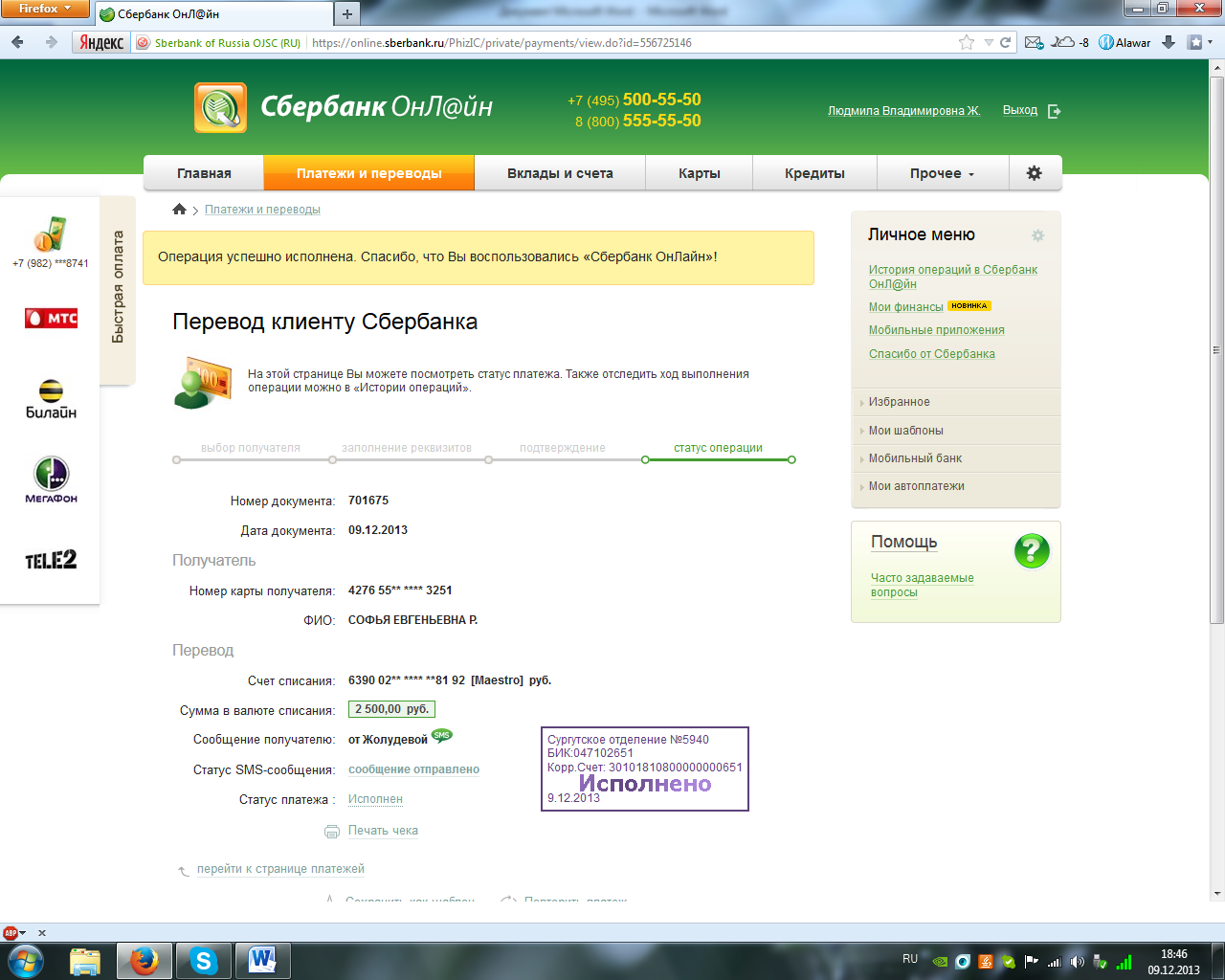Image resolution: width=1225 pixels, height=980 pixels.
Task: Open the Карты tab
Action: click(x=700, y=173)
